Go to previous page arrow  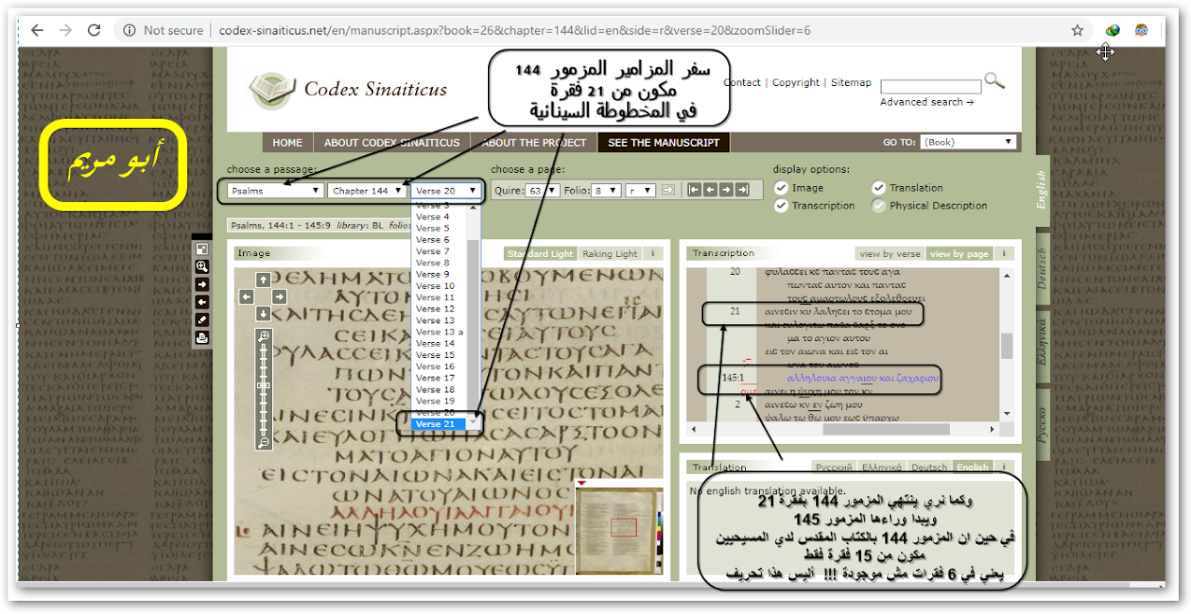tap(709, 190)
